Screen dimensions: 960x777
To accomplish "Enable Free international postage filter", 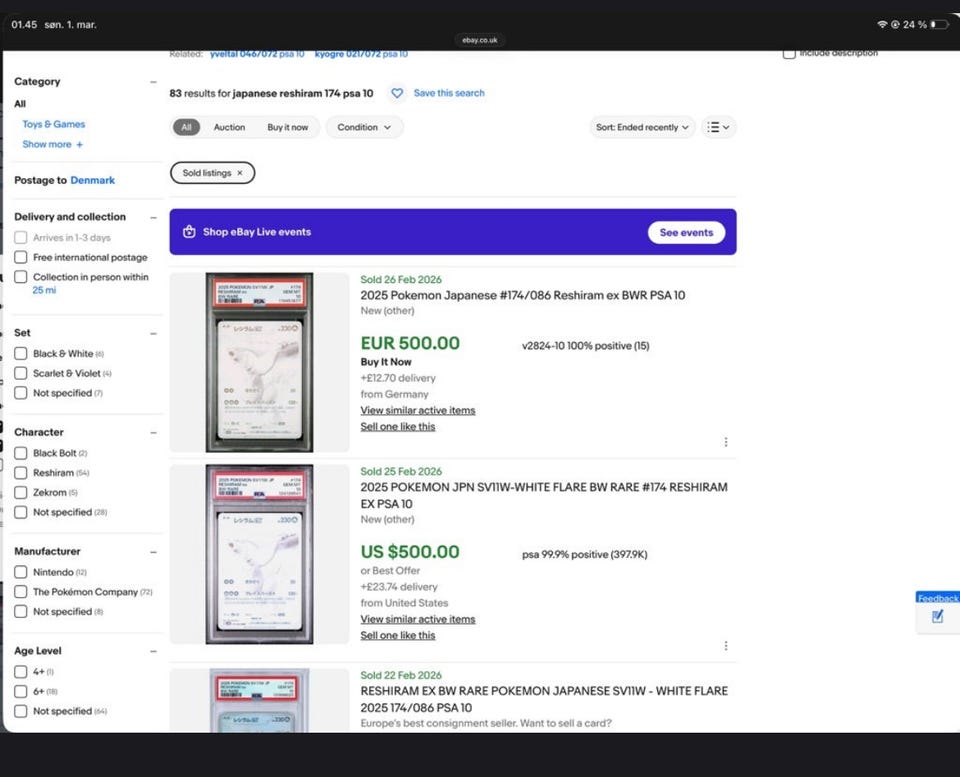I will [21, 257].
